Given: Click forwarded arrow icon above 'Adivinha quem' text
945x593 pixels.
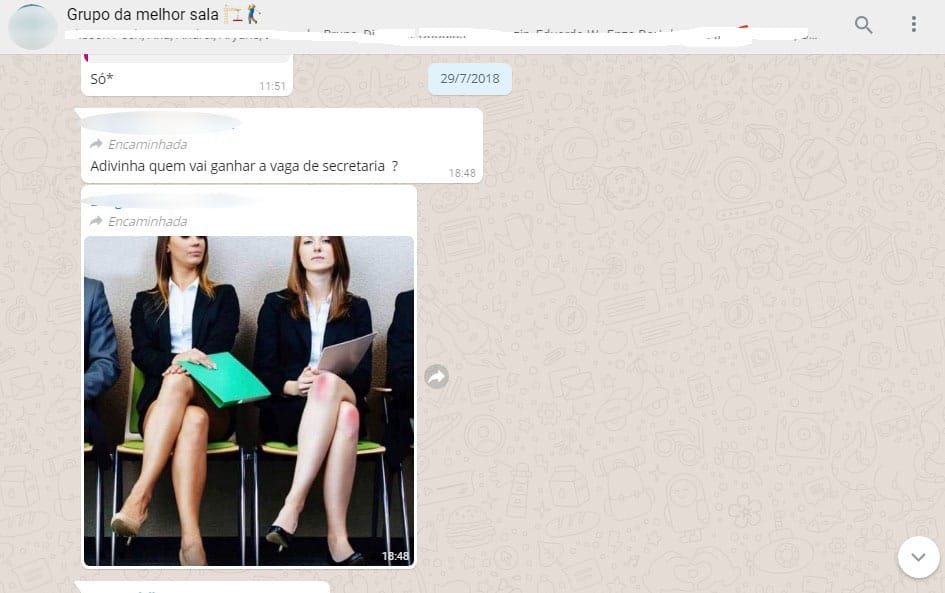Looking at the screenshot, I should click(97, 145).
